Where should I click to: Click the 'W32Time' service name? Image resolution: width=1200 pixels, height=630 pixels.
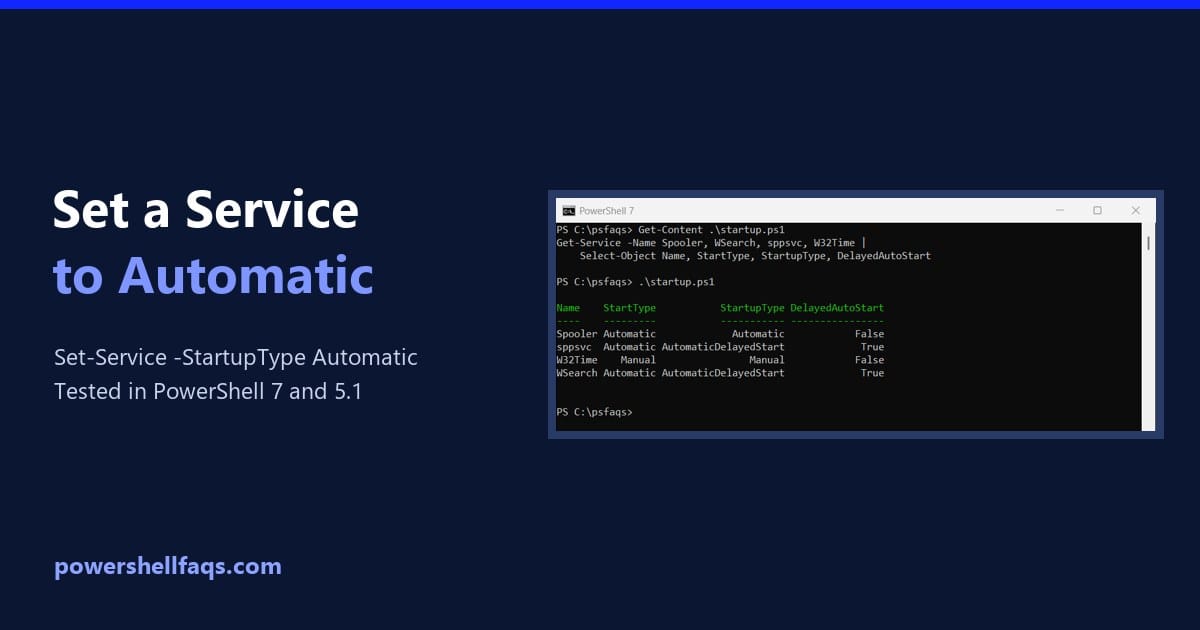click(x=577, y=360)
